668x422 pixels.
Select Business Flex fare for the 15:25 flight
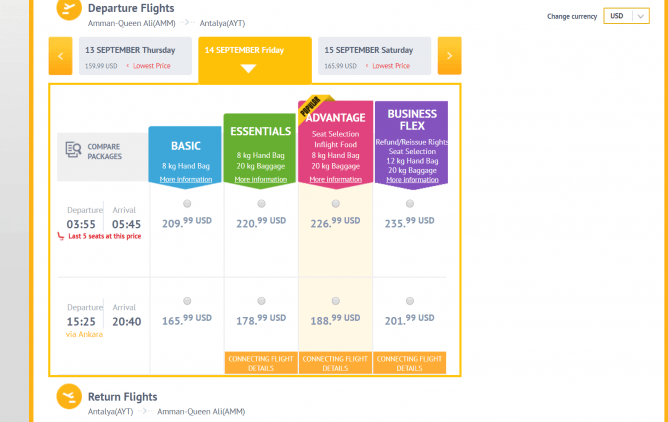[410, 301]
